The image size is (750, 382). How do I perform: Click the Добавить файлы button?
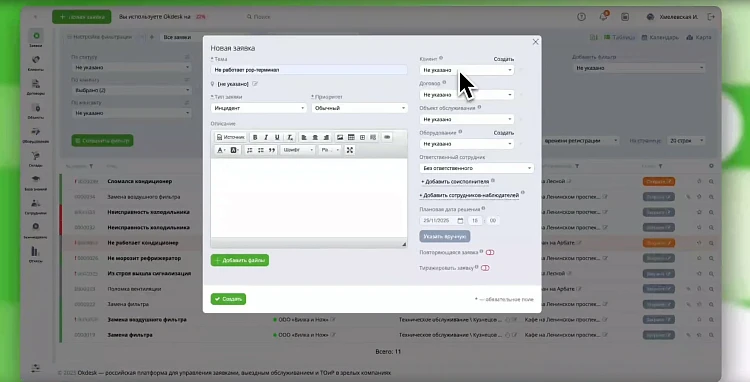click(x=240, y=260)
